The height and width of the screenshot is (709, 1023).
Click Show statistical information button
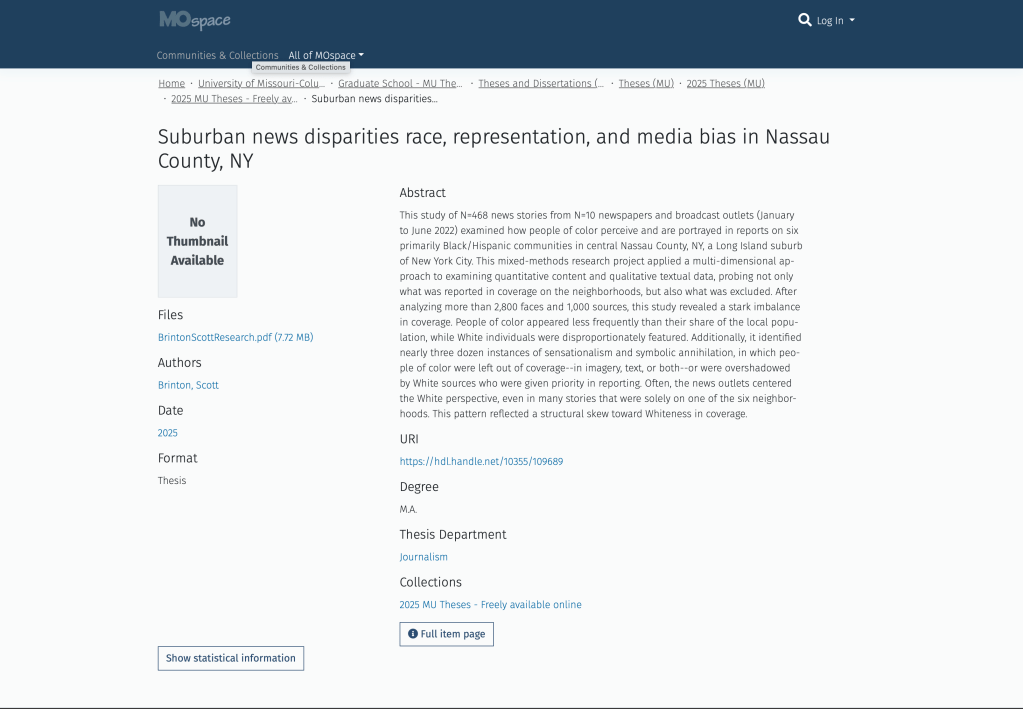(x=230, y=658)
